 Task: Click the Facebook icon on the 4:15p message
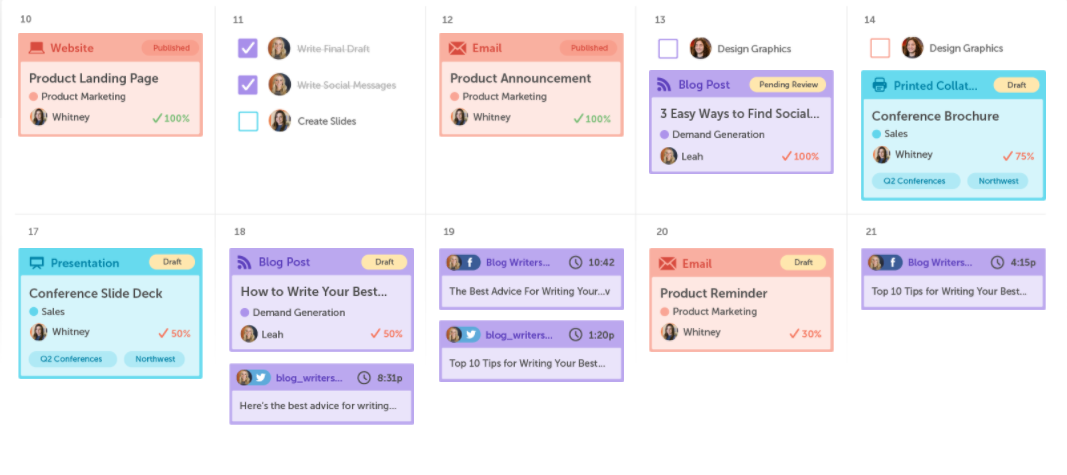click(x=892, y=263)
